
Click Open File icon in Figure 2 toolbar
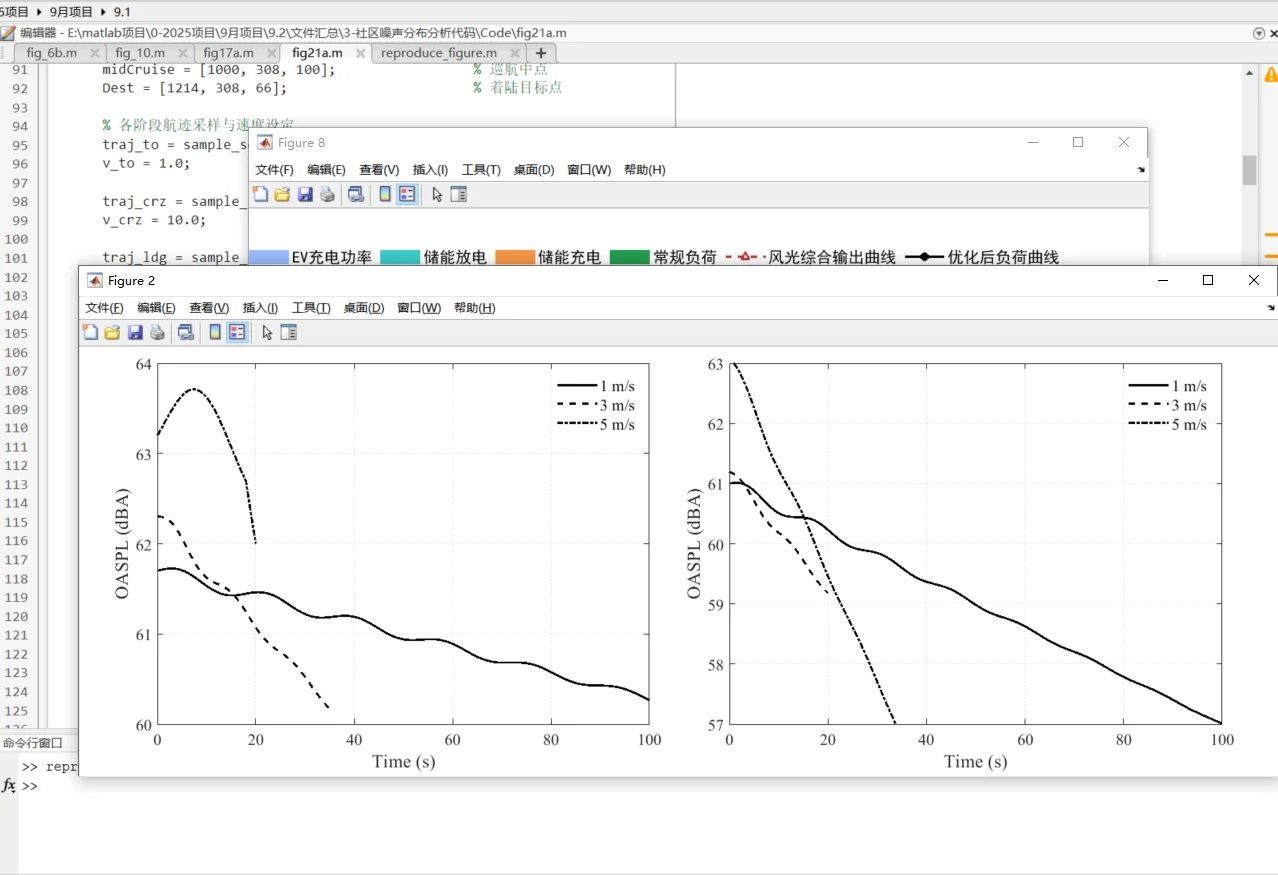112,332
